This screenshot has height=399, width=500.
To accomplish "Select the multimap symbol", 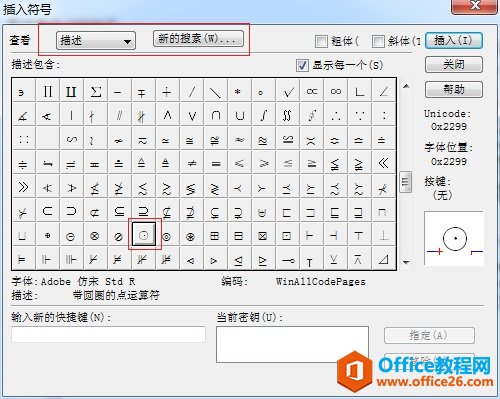I will [288, 260].
